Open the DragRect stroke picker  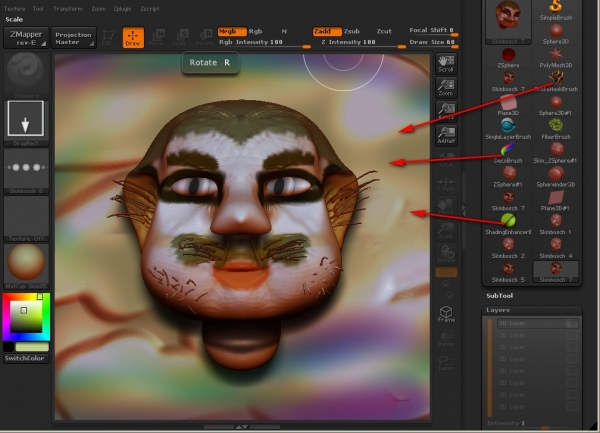tap(26, 123)
